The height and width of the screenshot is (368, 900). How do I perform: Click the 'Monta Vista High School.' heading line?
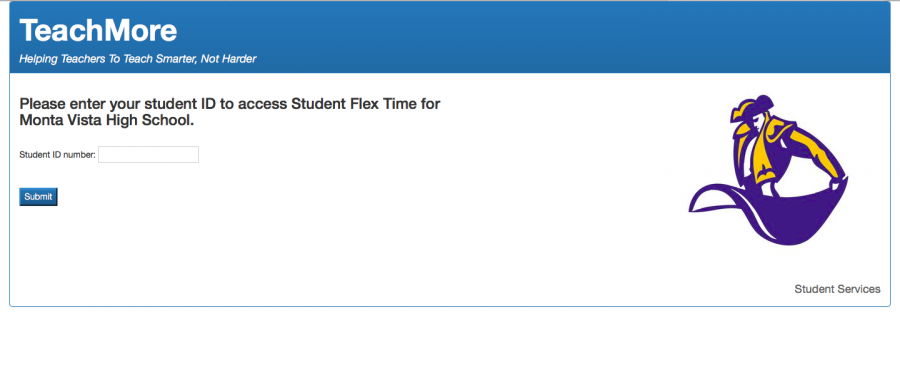[x=107, y=121]
